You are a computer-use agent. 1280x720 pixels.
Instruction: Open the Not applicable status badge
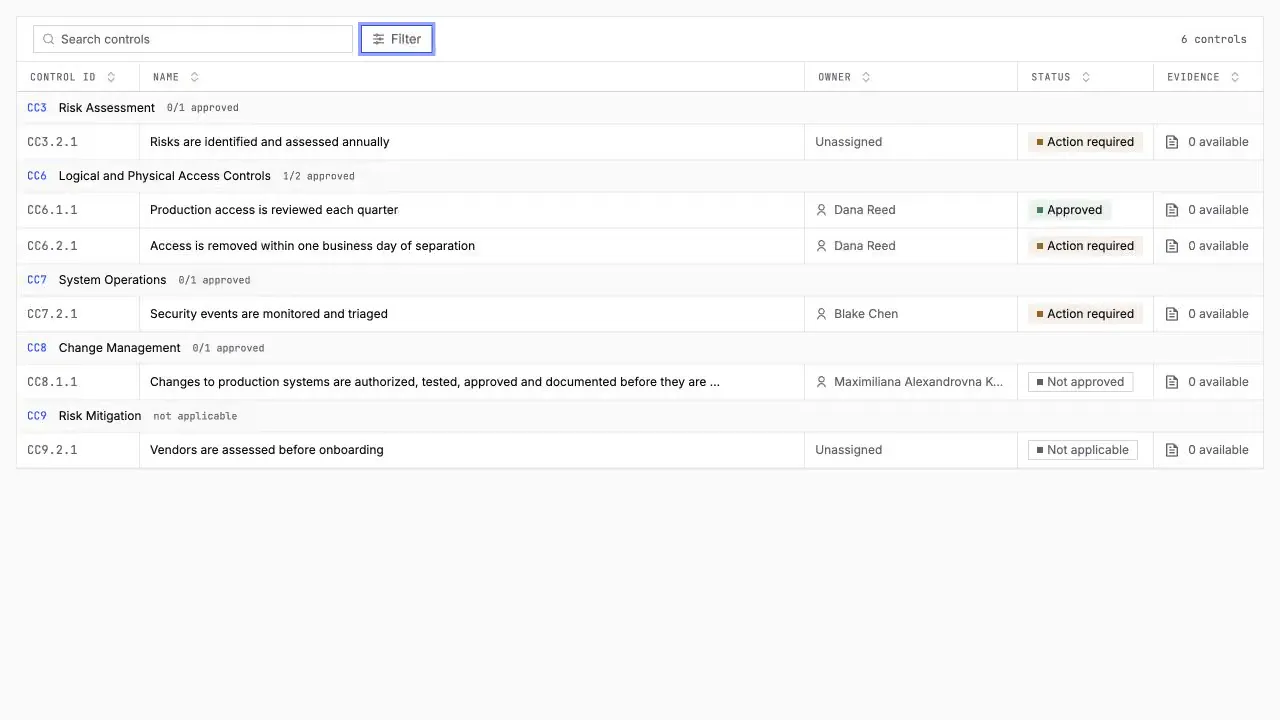click(x=1082, y=450)
